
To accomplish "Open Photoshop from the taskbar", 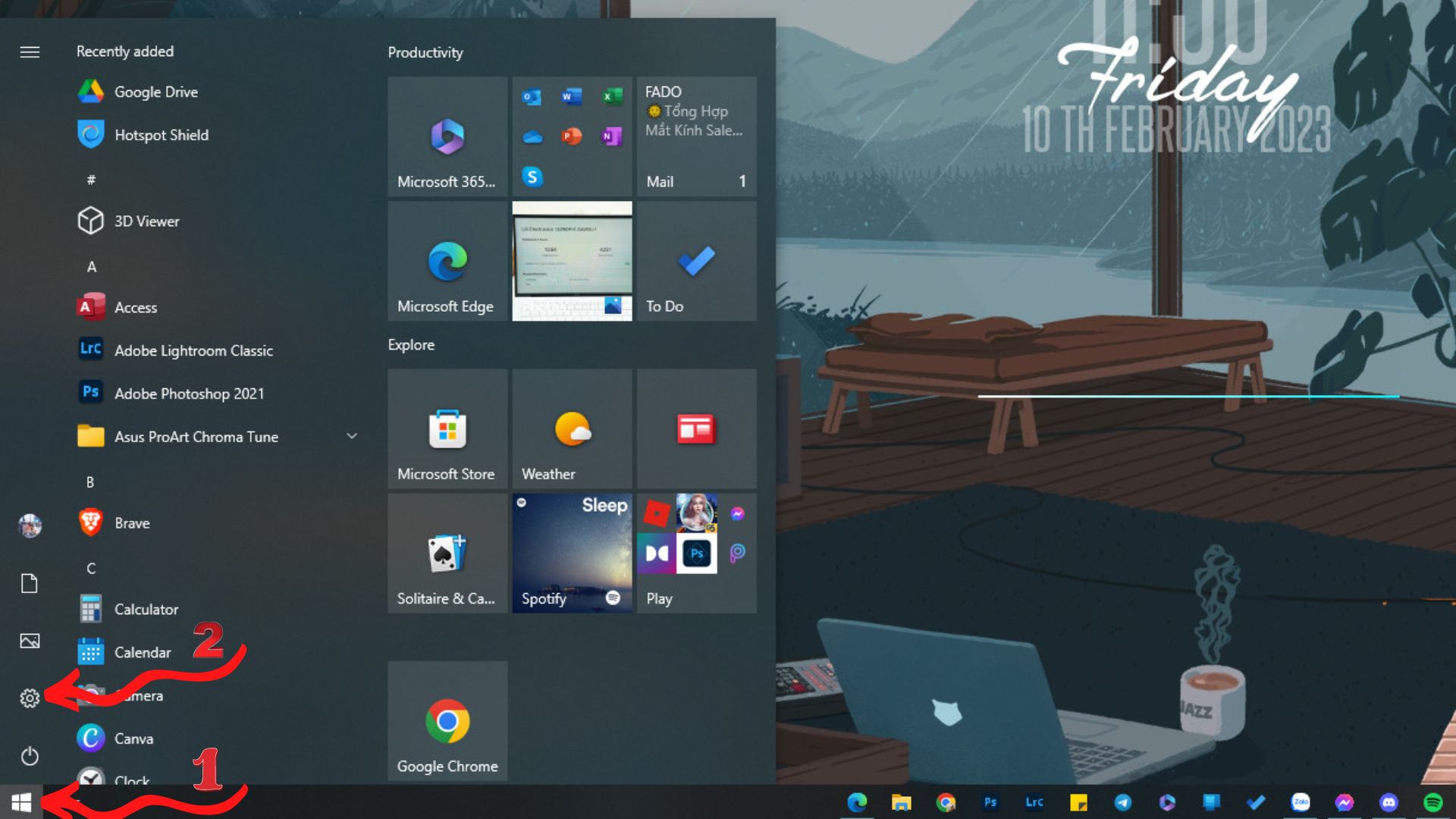I will tap(990, 802).
